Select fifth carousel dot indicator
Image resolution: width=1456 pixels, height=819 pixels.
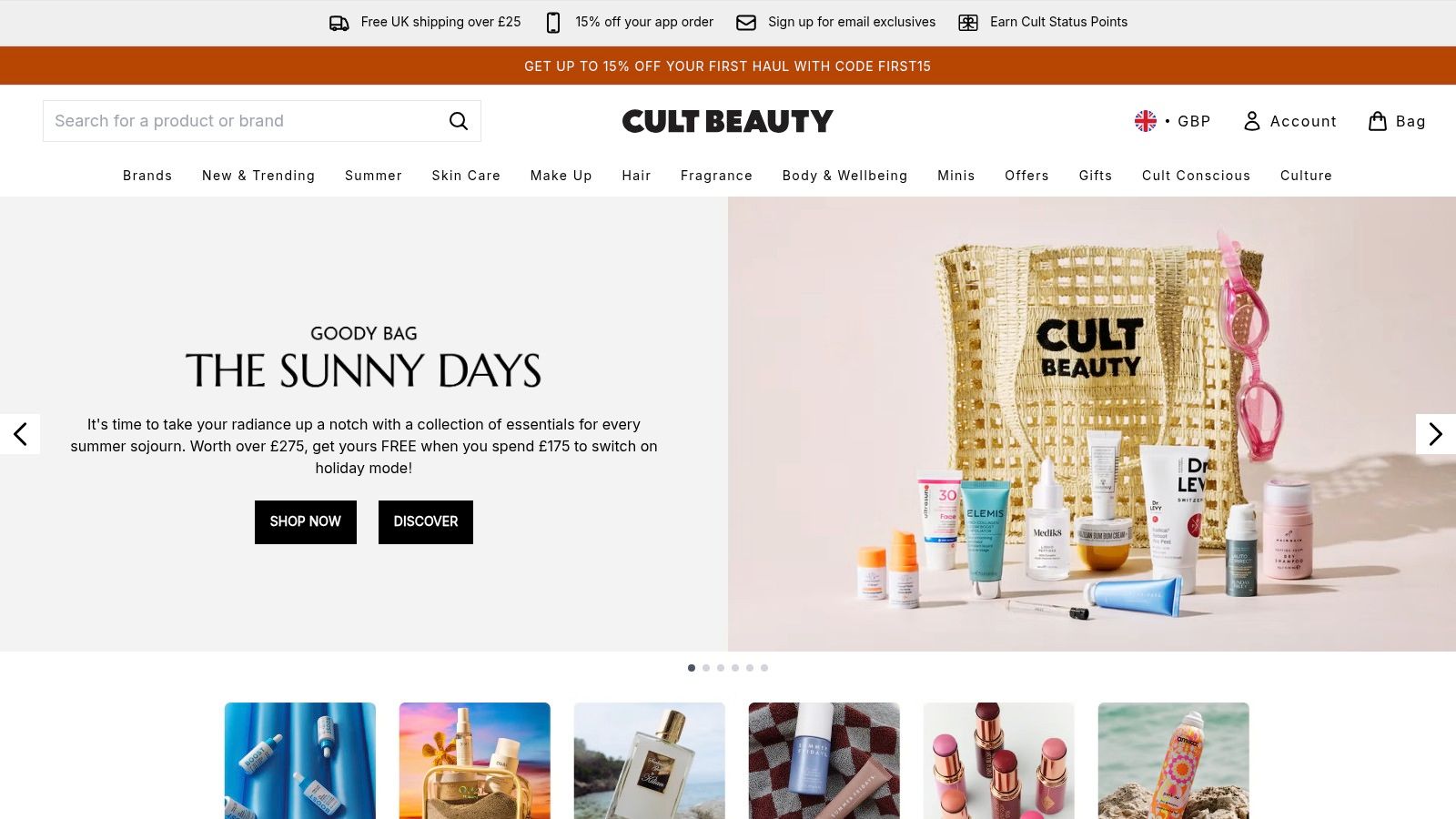click(750, 668)
